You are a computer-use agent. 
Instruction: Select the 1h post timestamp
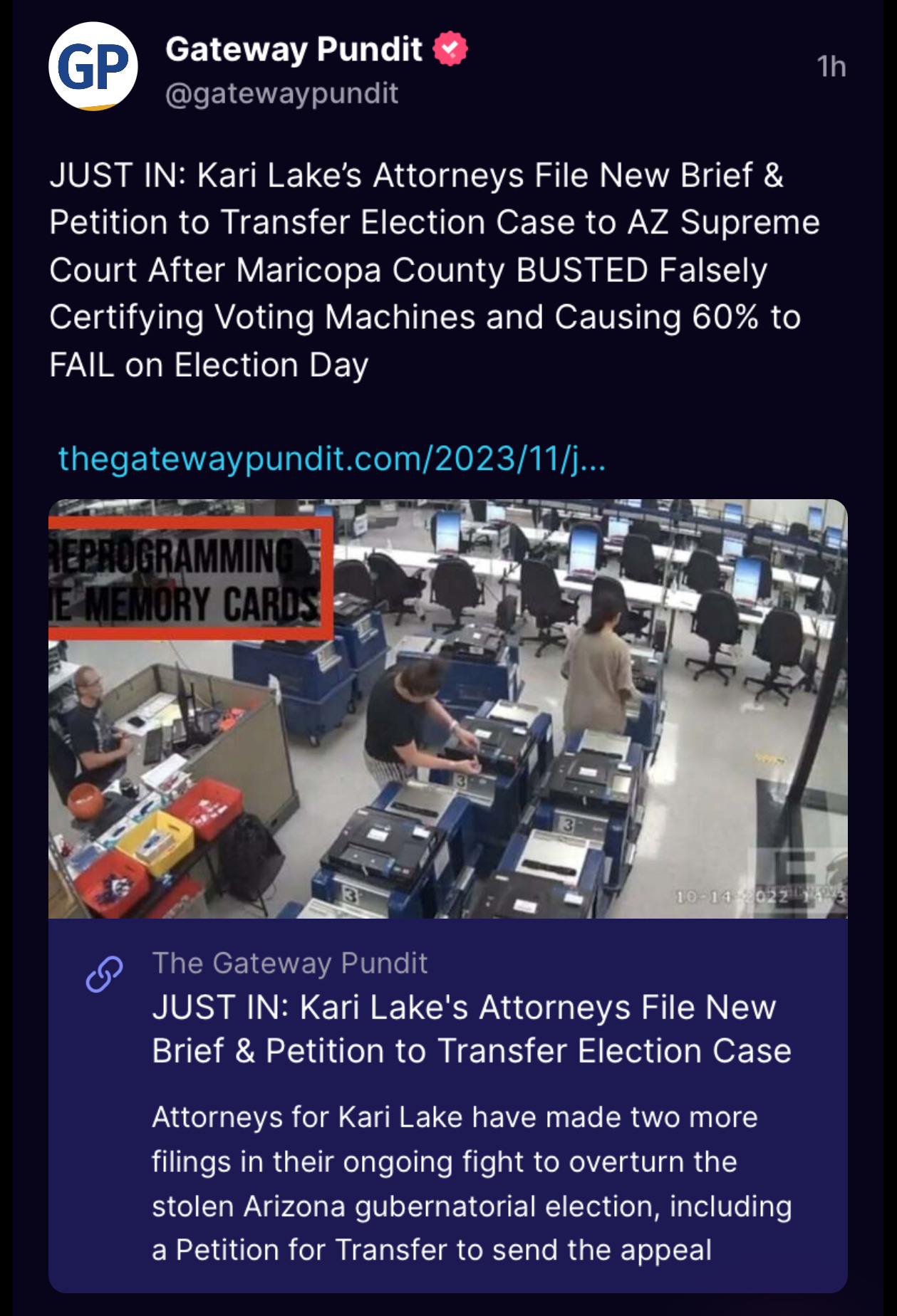831,66
